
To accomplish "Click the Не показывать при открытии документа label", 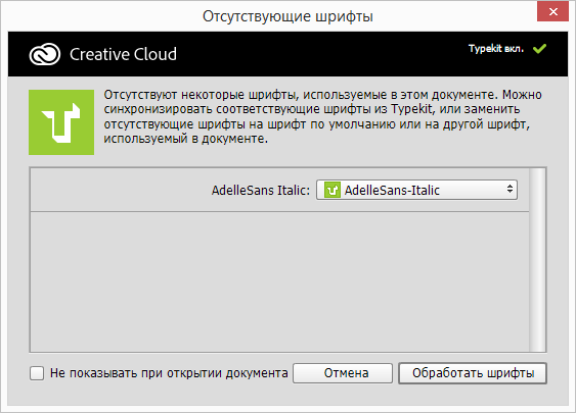I will [x=169, y=373].
